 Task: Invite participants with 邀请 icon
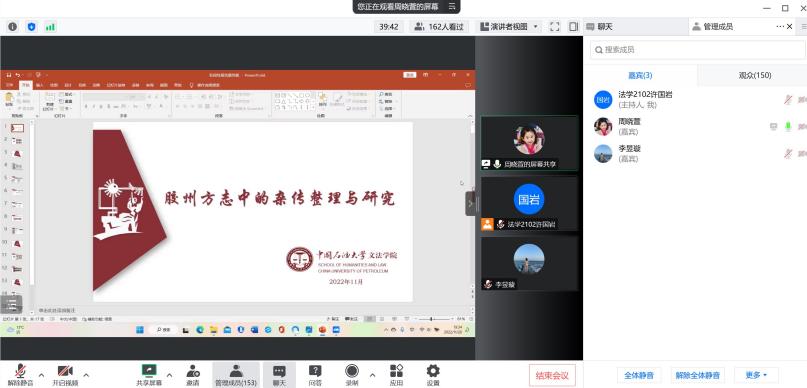click(x=193, y=375)
